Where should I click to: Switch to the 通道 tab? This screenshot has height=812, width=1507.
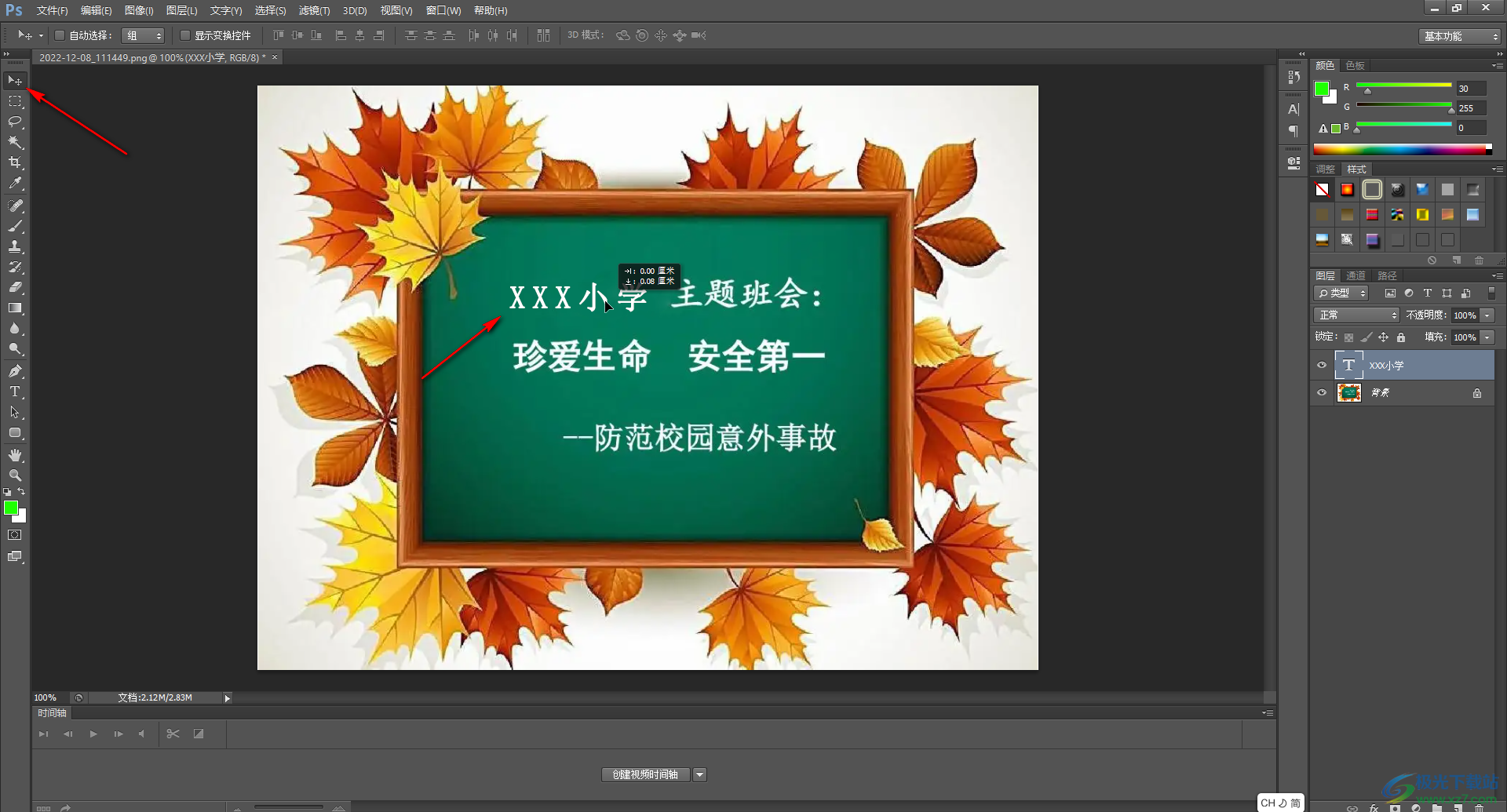tap(1356, 275)
